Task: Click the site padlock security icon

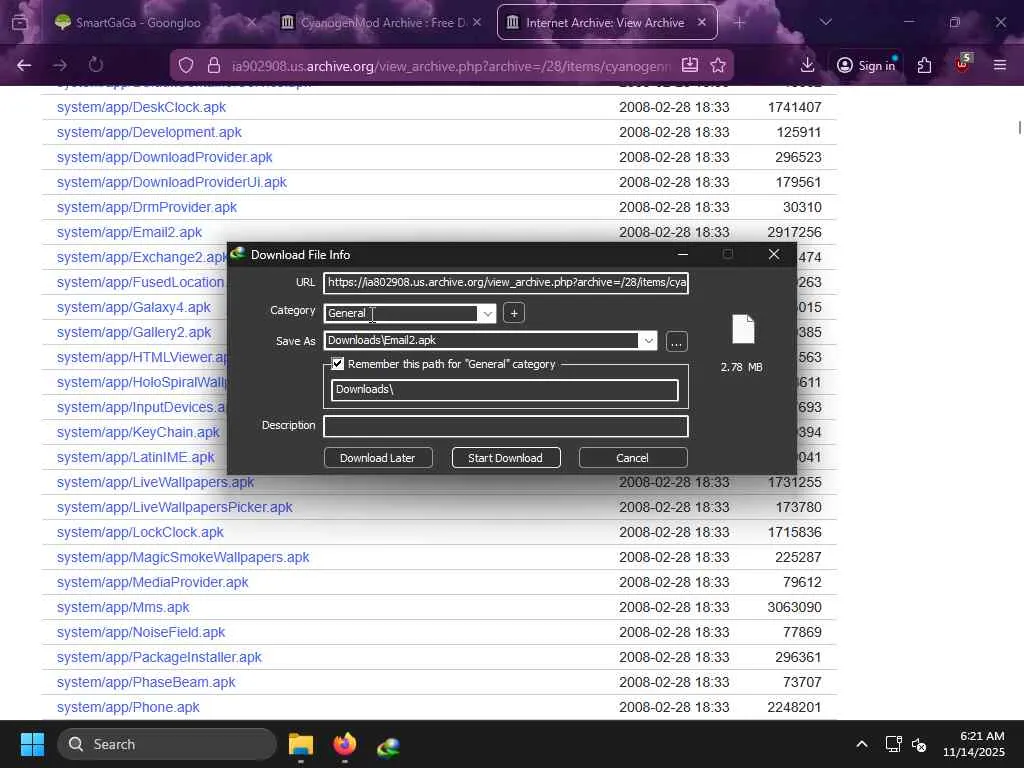Action: (214, 65)
